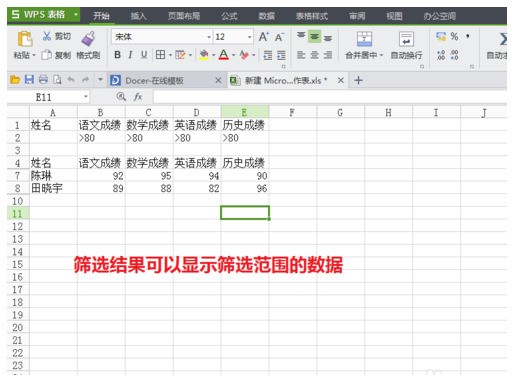
Task: Align text left
Action: pyautogui.click(x=301, y=55)
